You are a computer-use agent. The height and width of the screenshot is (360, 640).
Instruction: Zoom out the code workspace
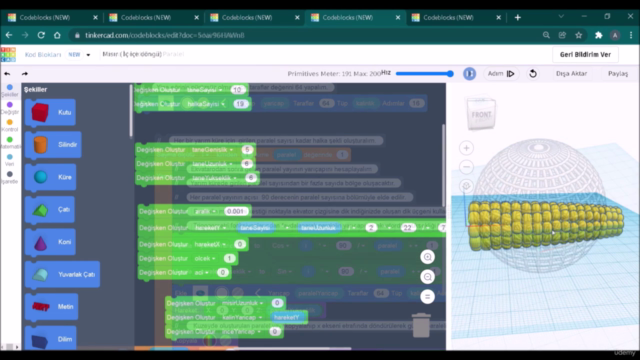[x=427, y=277]
